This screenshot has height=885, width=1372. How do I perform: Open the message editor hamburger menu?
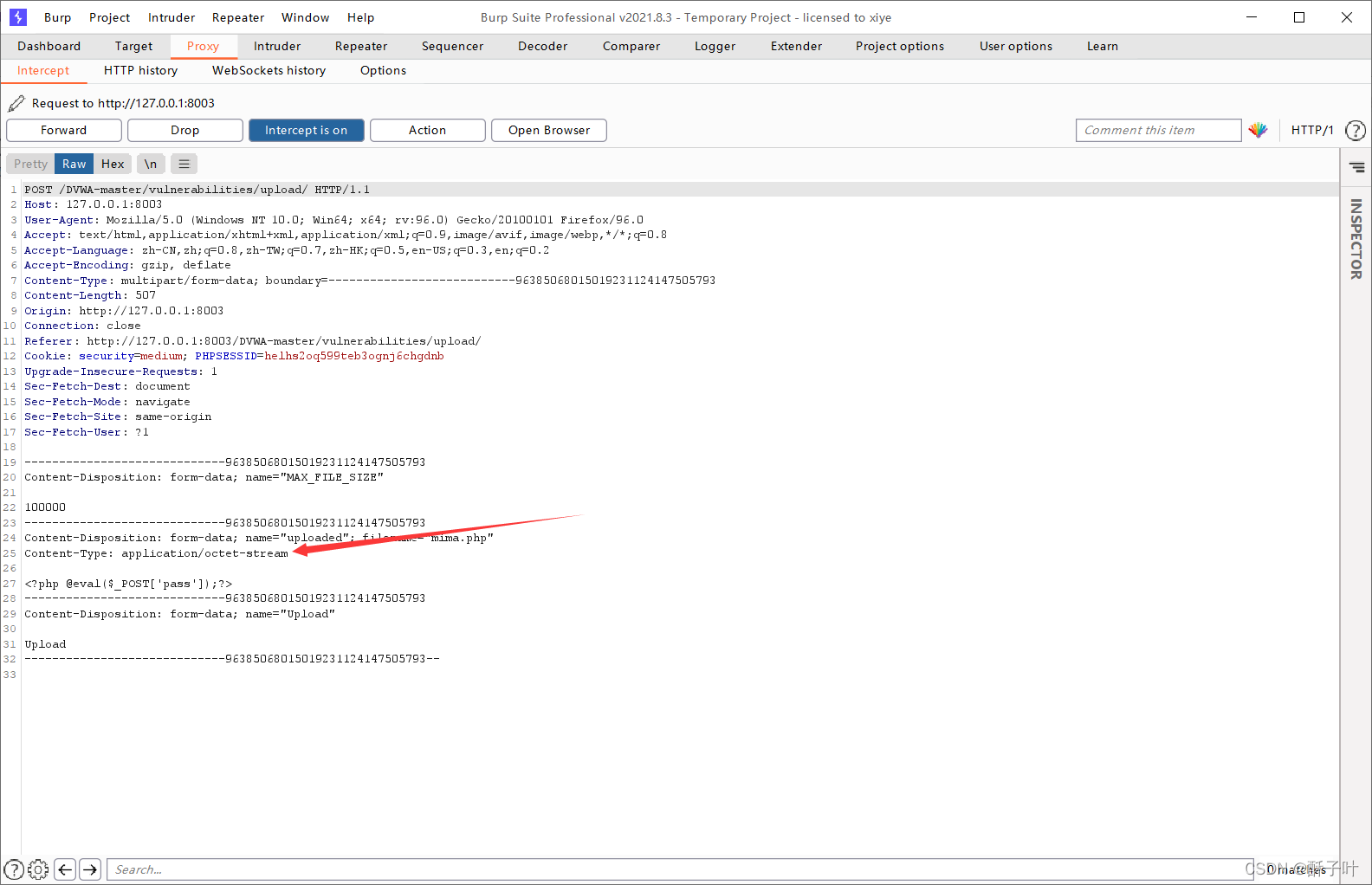[184, 164]
